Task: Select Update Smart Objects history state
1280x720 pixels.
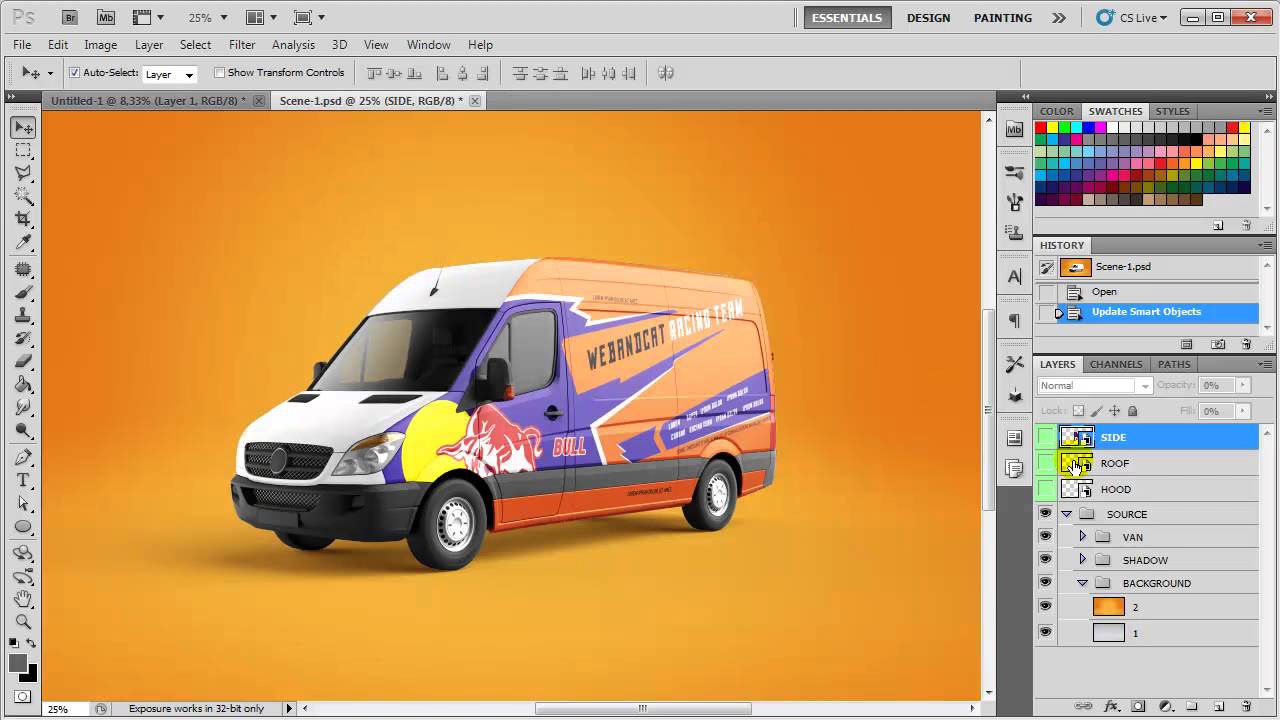Action: coord(1146,312)
